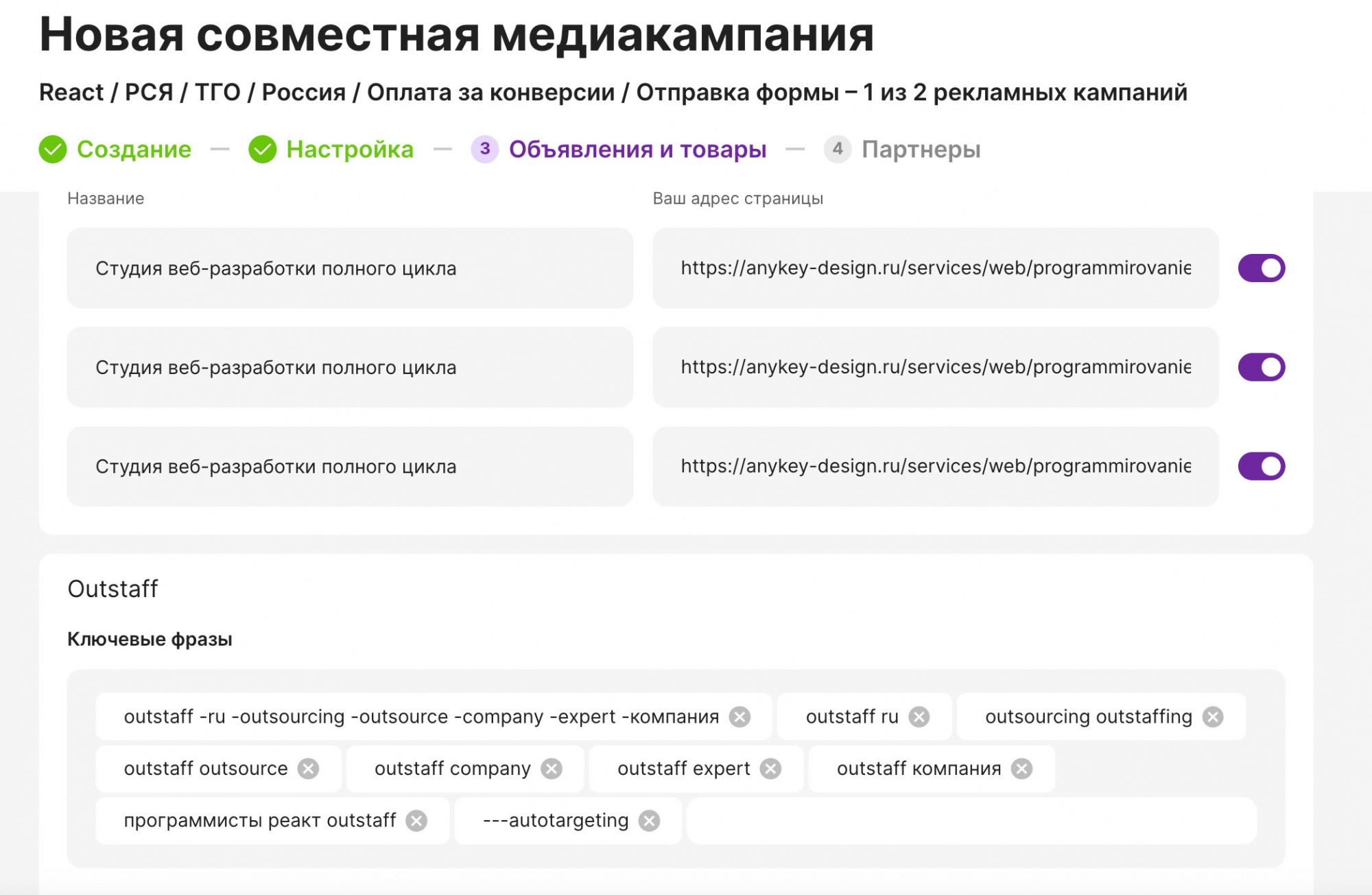The image size is (1372, 895).
Task: Edit the third Название field
Action: pos(350,467)
